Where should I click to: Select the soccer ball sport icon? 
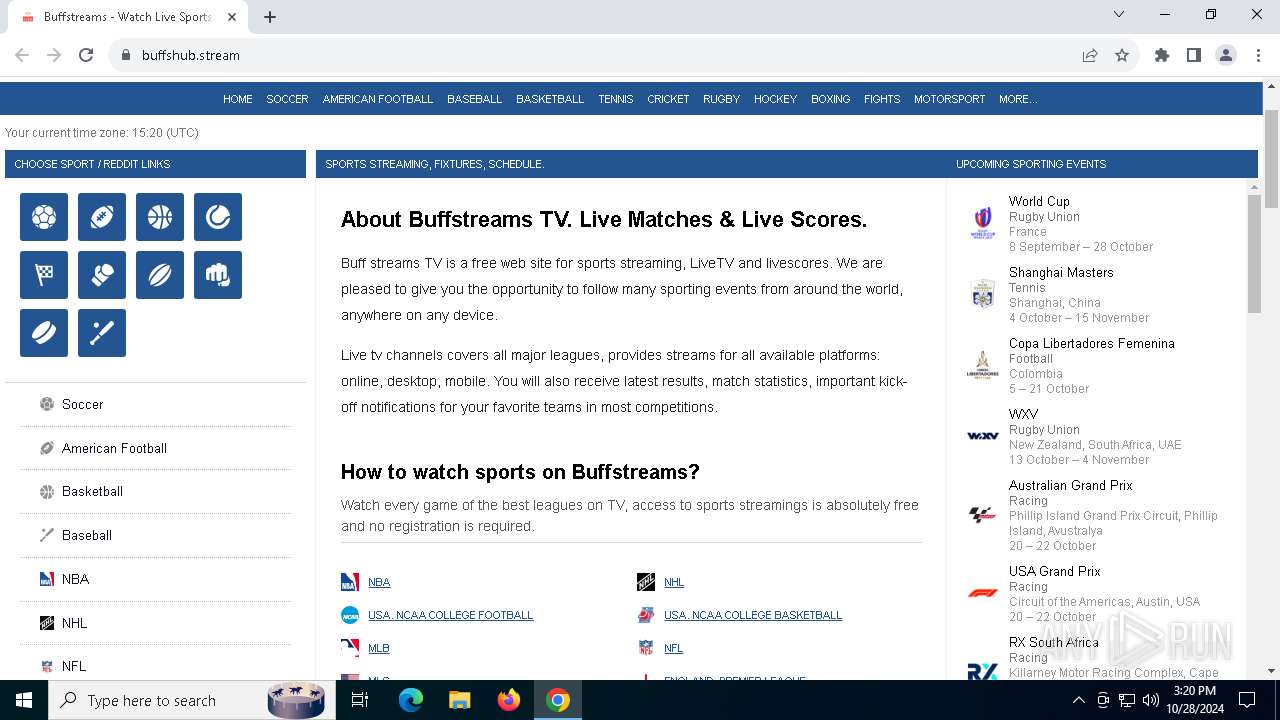point(44,217)
